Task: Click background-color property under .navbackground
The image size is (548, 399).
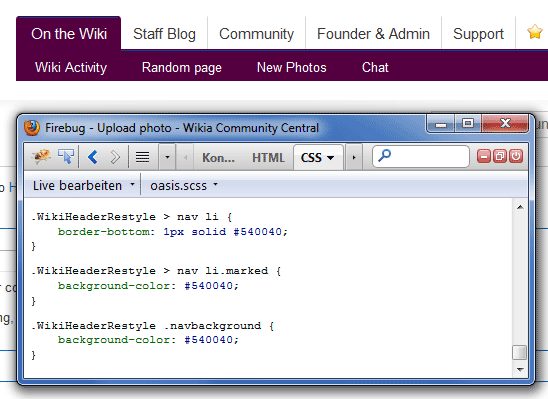Action: (114, 340)
